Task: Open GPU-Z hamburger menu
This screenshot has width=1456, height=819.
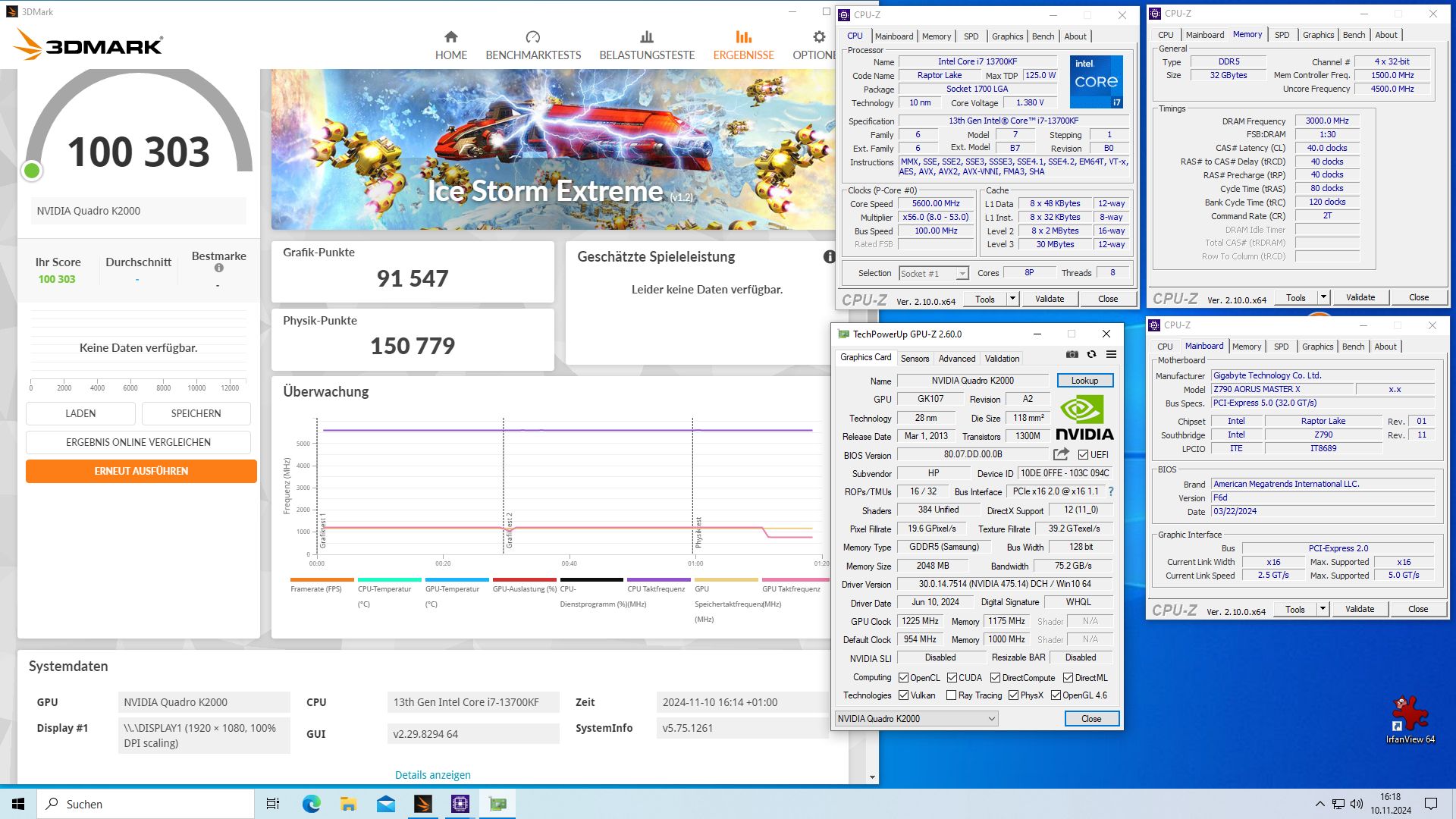Action: point(1111,354)
